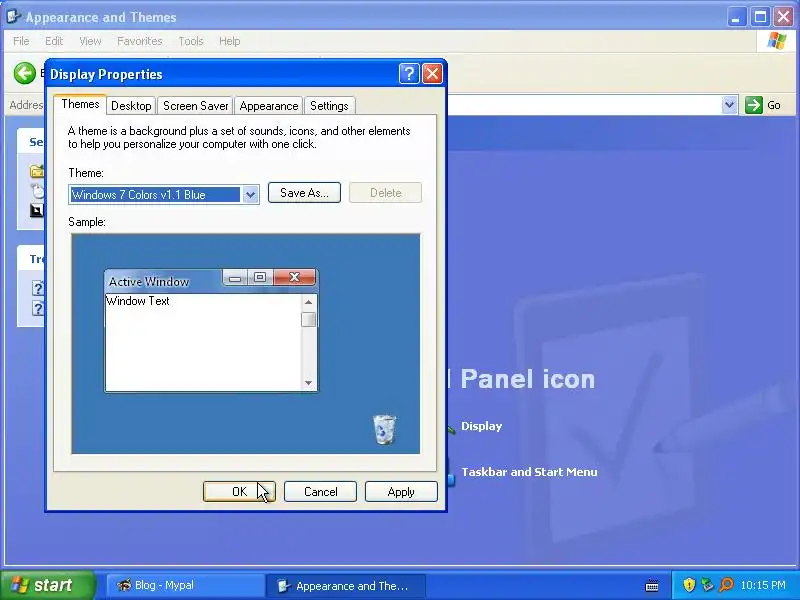Screen dimensions: 800x600
Task: Click the Active Window sample title
Action: click(x=148, y=282)
